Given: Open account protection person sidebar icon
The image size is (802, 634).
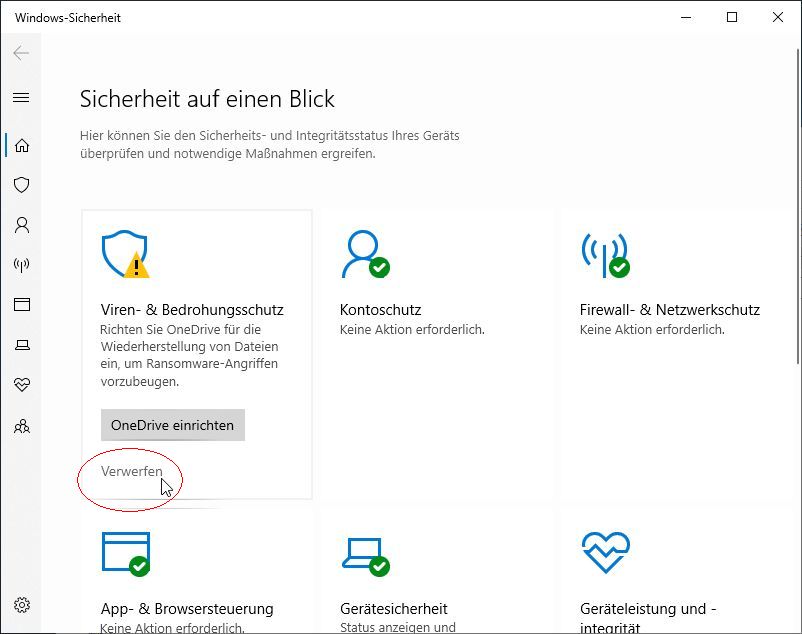Looking at the screenshot, I should pos(21,224).
